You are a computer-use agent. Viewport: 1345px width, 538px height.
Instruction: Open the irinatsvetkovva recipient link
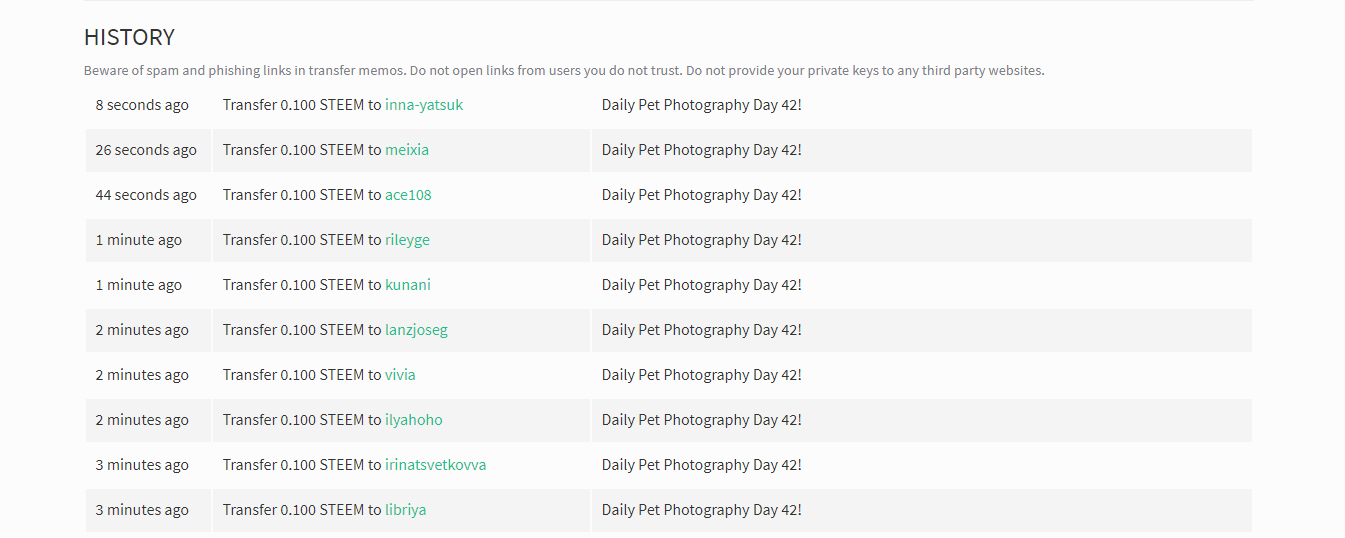(x=435, y=465)
